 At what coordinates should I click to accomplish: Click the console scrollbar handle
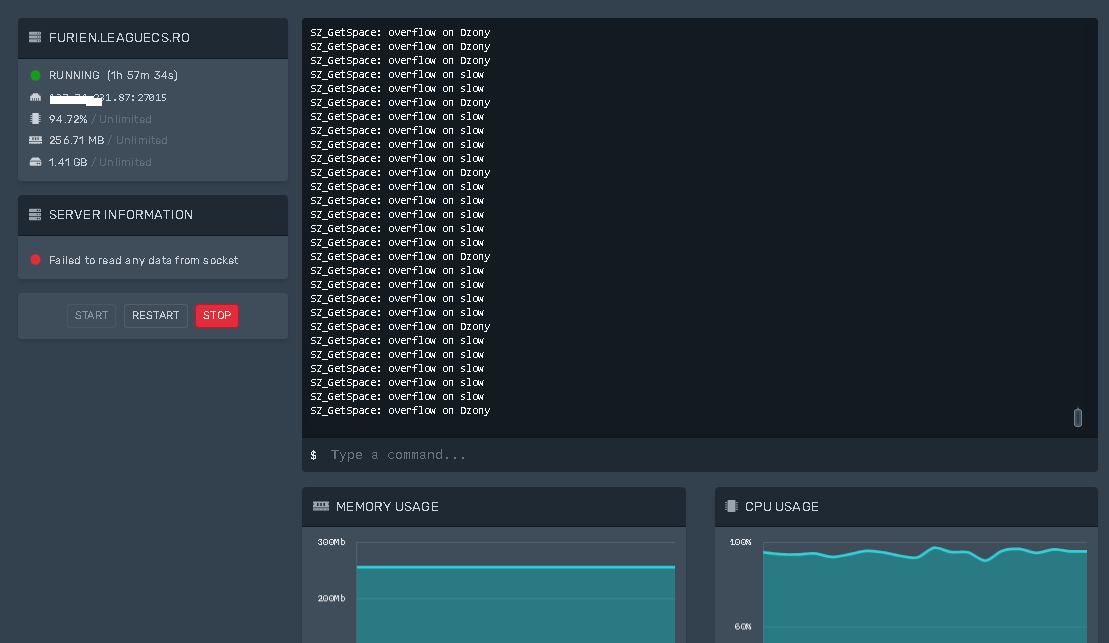point(1078,417)
